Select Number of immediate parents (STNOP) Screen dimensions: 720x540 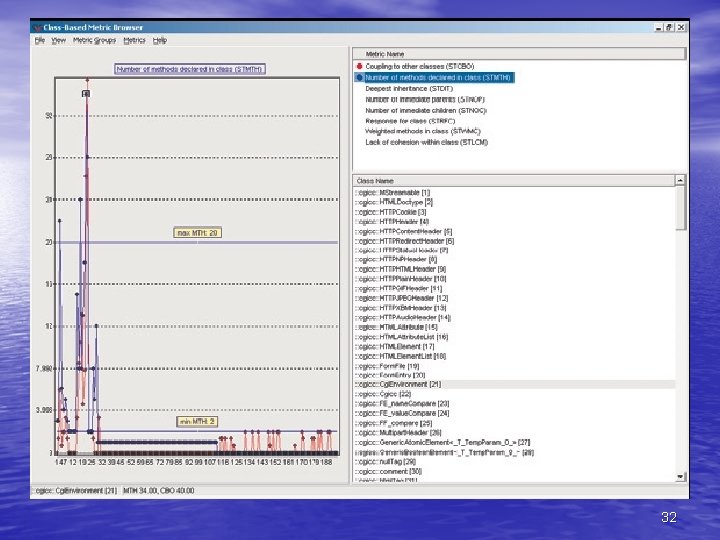point(425,100)
